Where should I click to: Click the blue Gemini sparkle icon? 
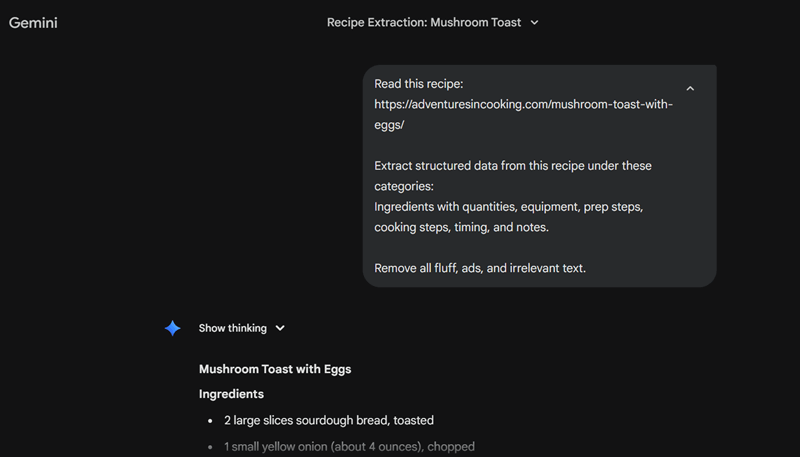[x=172, y=328]
